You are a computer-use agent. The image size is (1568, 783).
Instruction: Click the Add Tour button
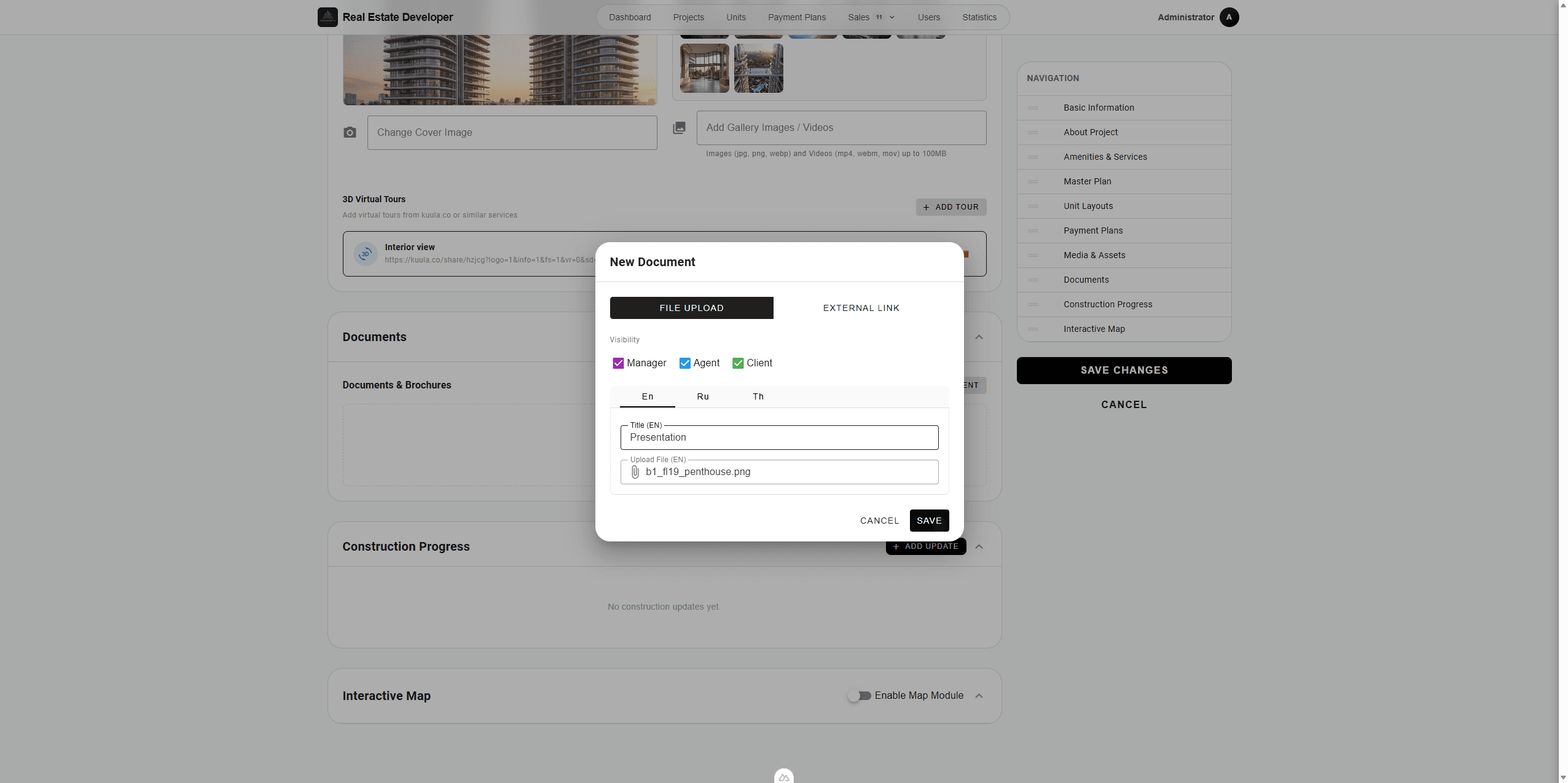coord(951,207)
